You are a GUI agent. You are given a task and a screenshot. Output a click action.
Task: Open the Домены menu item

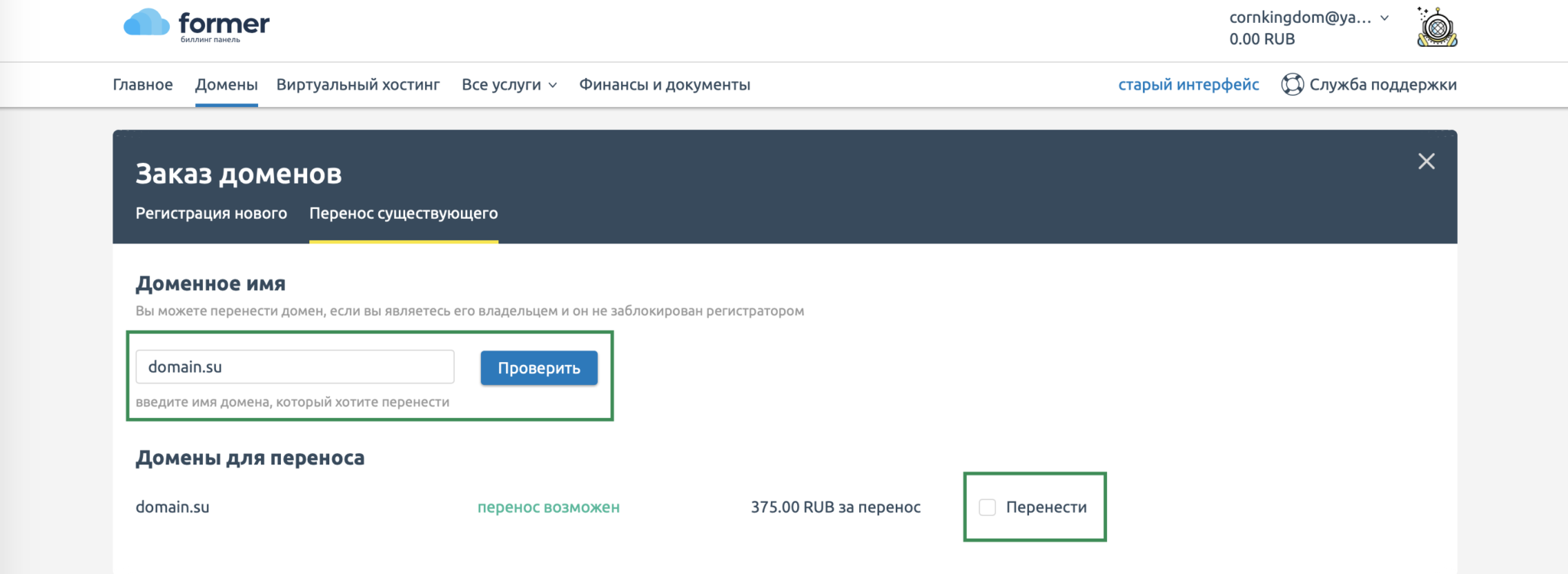tap(227, 85)
